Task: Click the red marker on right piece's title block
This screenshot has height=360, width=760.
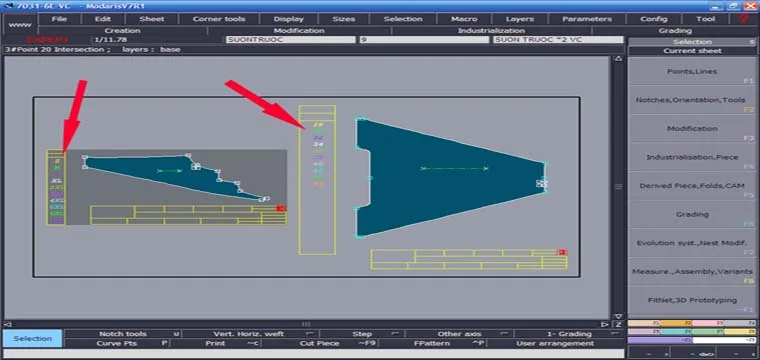Action: point(562,252)
